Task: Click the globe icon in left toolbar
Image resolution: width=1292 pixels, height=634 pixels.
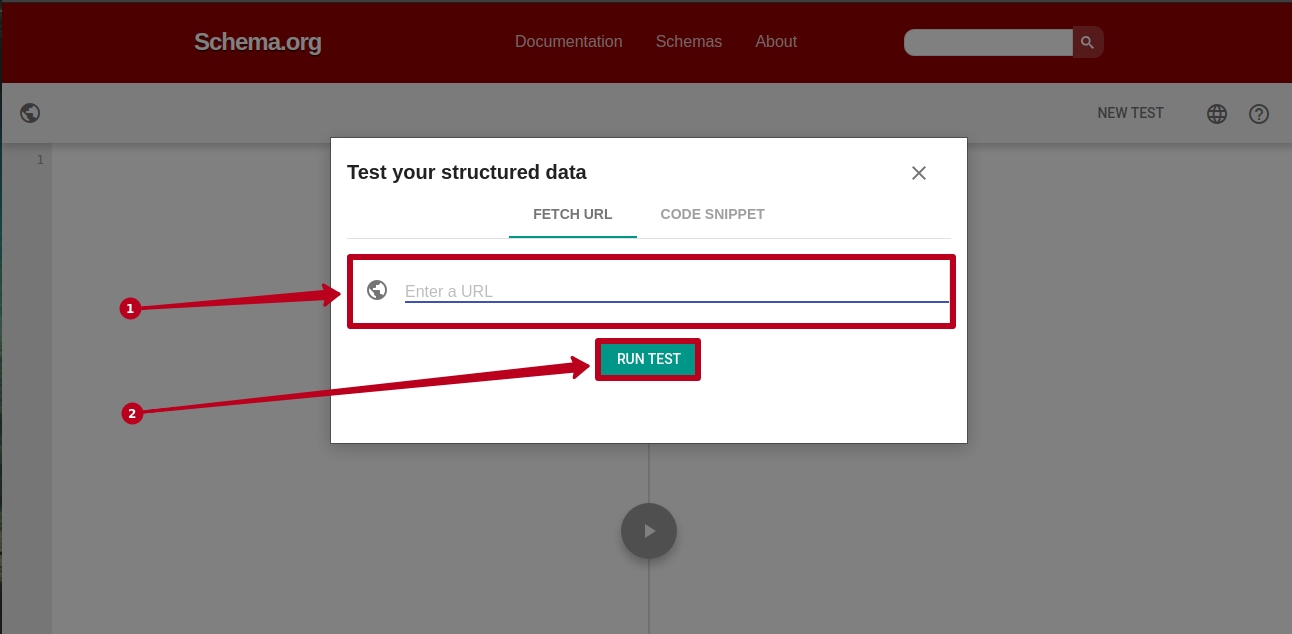Action: 30,113
